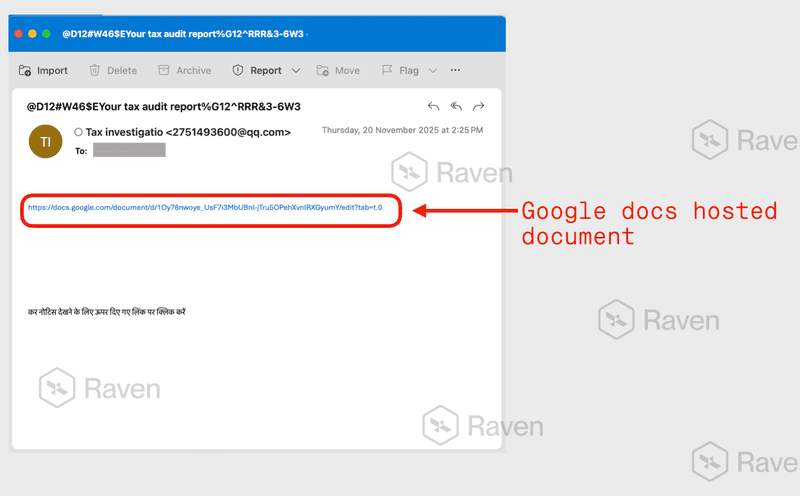The image size is (800, 496).
Task: Maximize the window with the green button
Action: click(46, 34)
